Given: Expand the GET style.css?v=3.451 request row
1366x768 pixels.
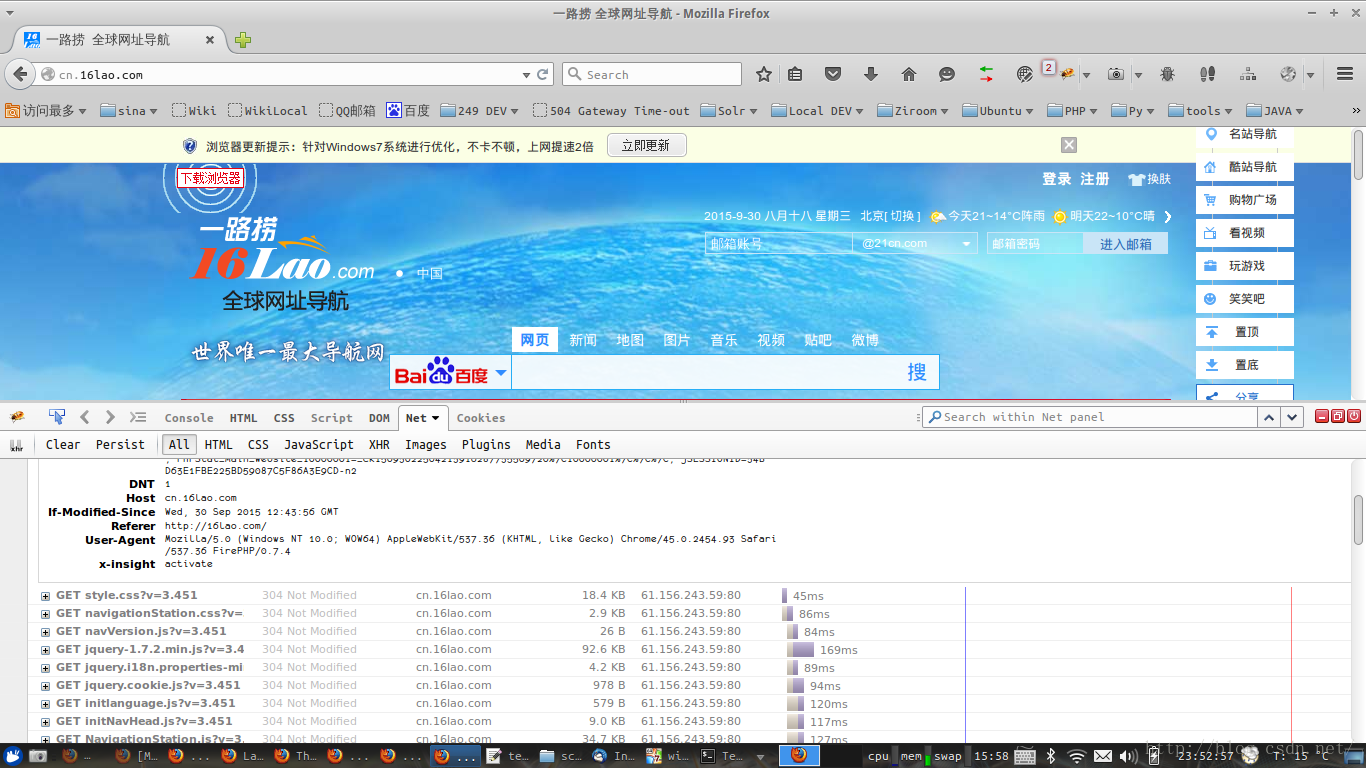Looking at the screenshot, I should (x=45, y=596).
